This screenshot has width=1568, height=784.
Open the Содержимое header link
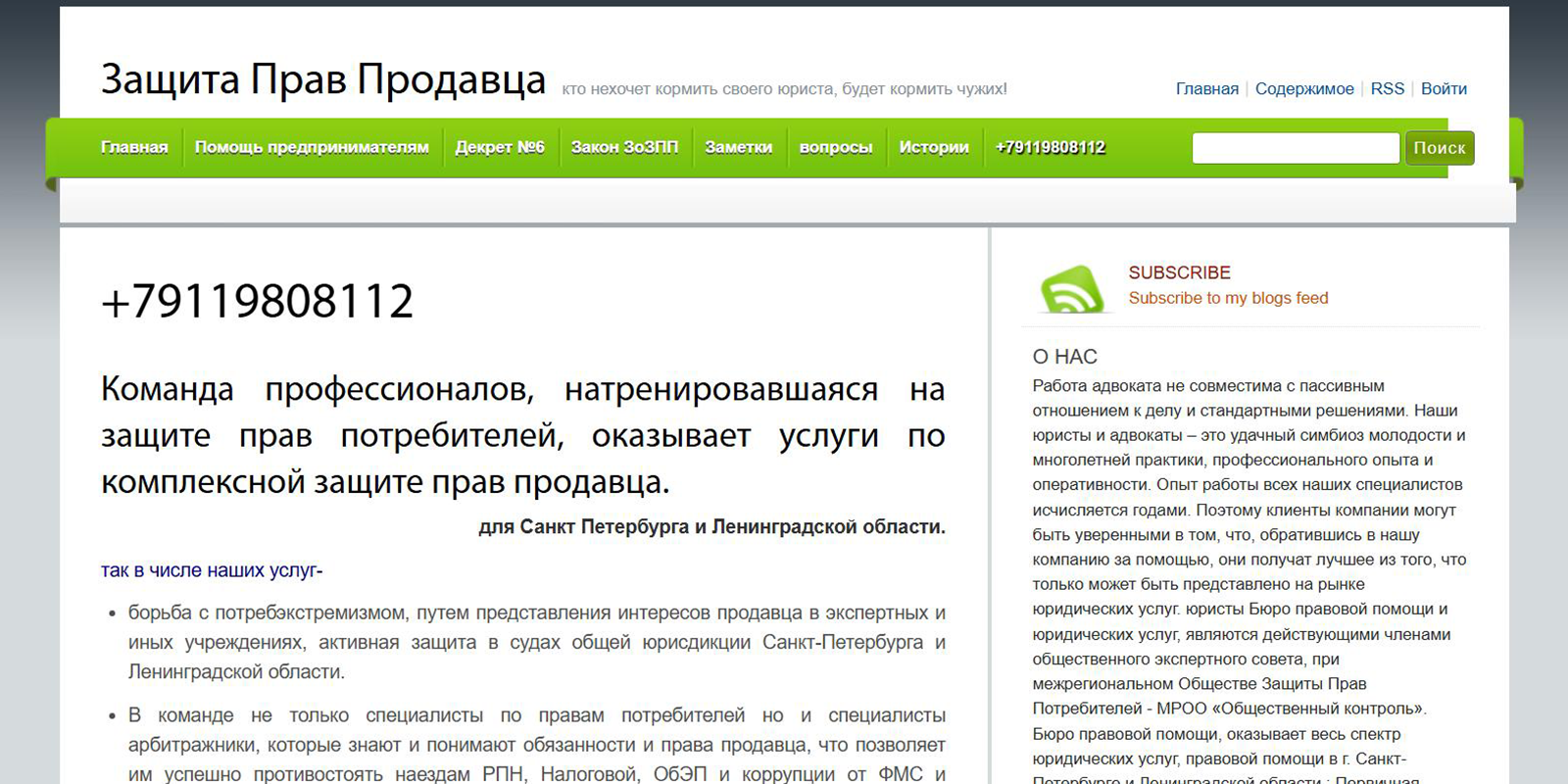pyautogui.click(x=1303, y=89)
